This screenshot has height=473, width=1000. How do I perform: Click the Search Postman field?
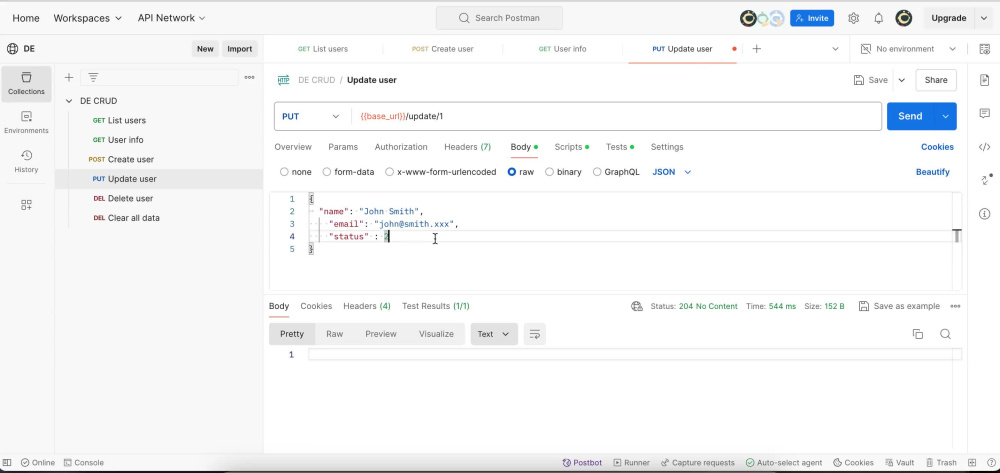499,18
